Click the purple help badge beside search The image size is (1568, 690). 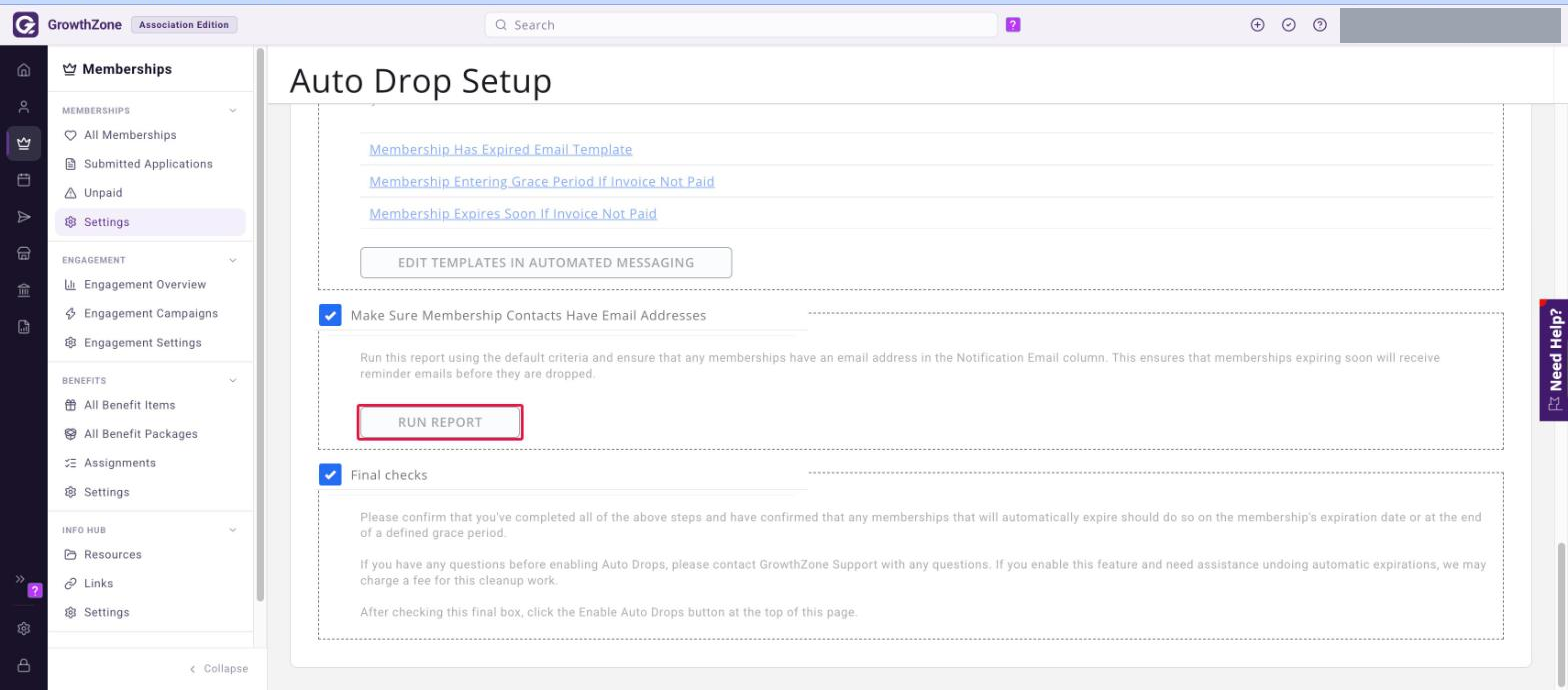click(x=1013, y=25)
